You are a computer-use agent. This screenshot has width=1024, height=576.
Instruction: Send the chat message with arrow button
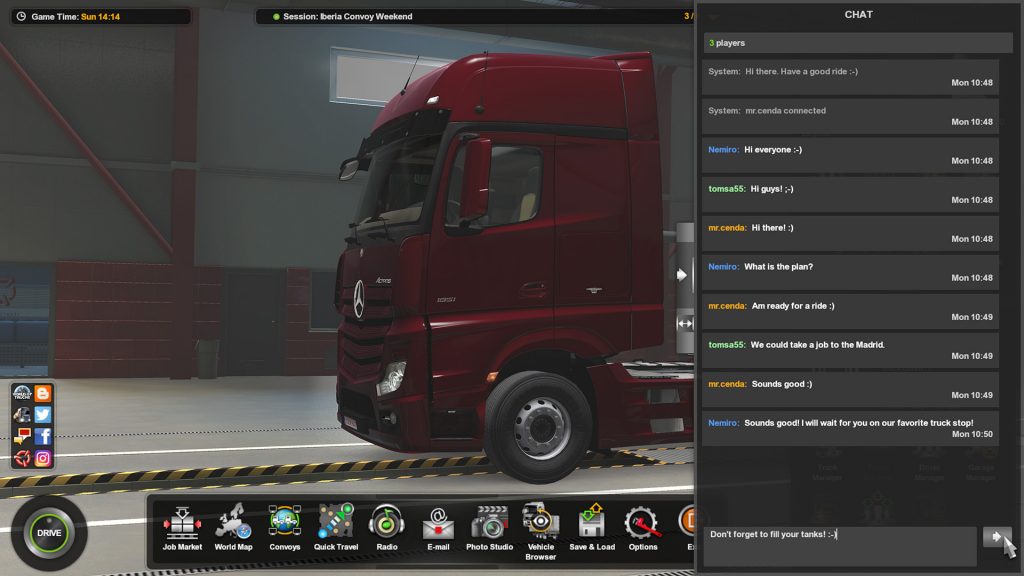(997, 537)
